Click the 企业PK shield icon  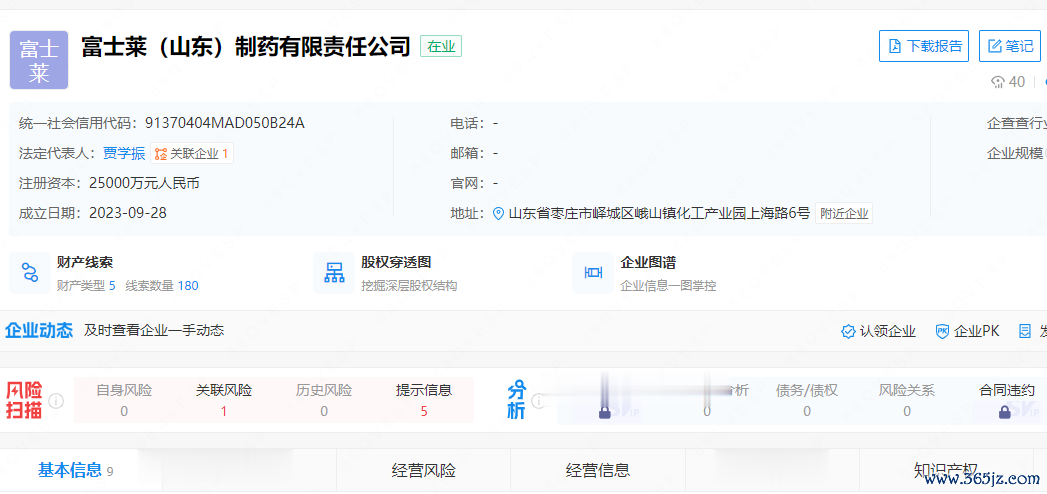(942, 331)
